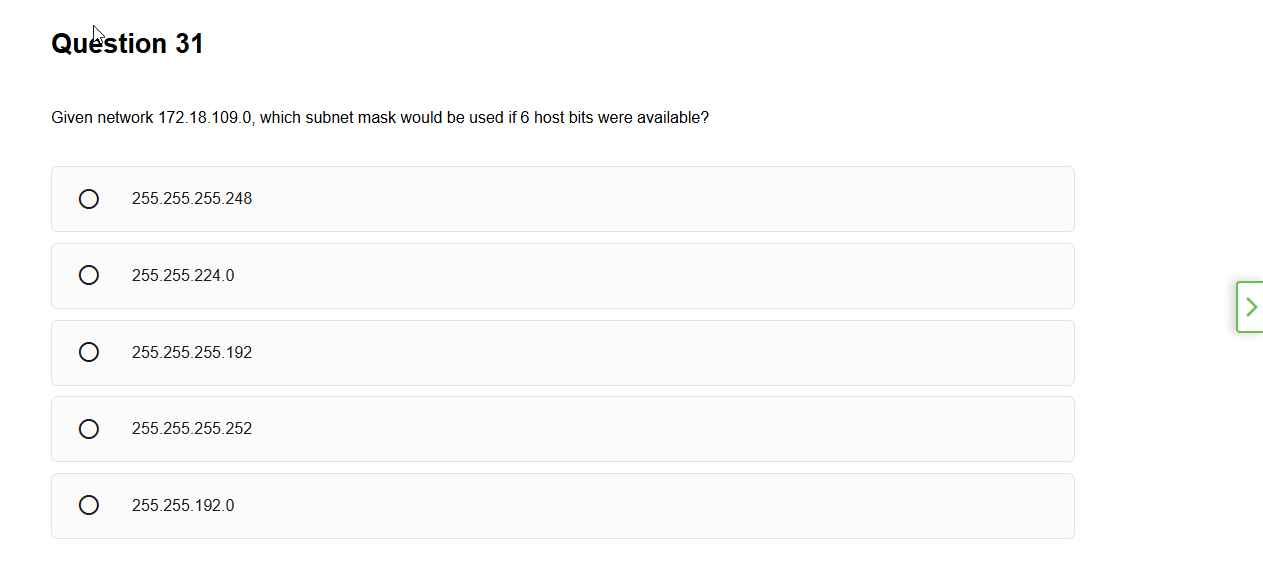
Task: Click the 255.255.192.0 answer label text
Action: click(183, 505)
